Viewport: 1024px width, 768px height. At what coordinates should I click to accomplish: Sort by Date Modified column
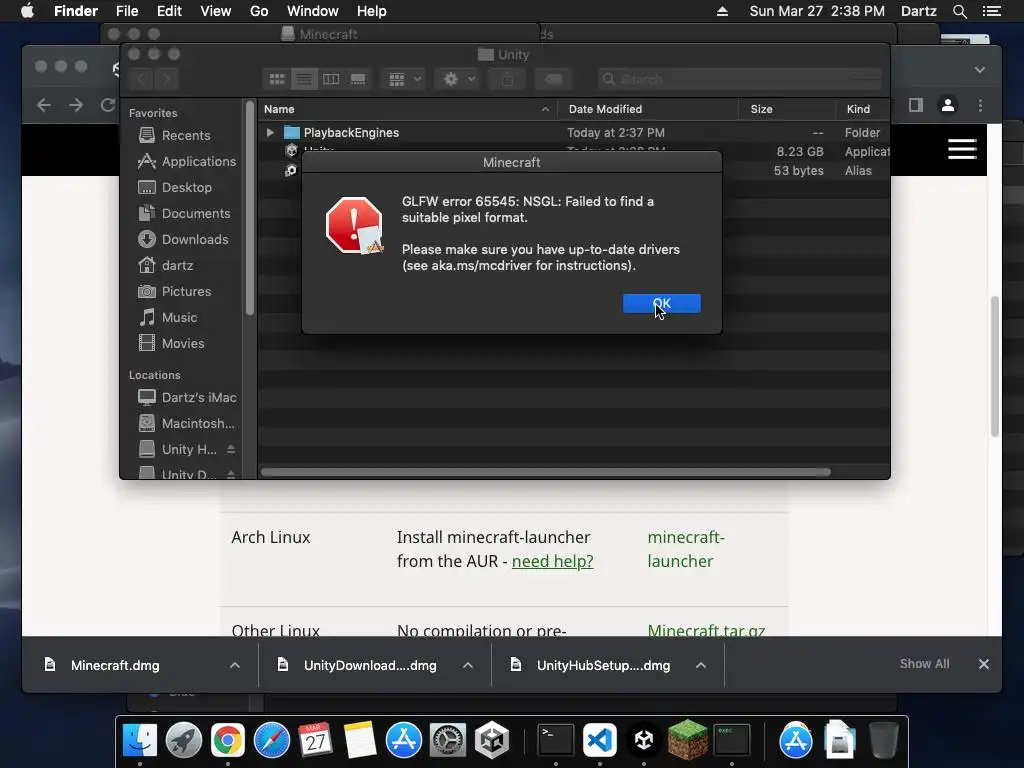click(x=648, y=109)
